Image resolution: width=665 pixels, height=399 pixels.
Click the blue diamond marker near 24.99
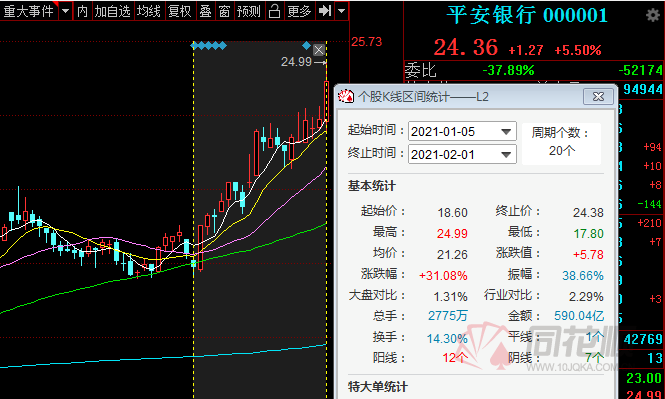(306, 45)
